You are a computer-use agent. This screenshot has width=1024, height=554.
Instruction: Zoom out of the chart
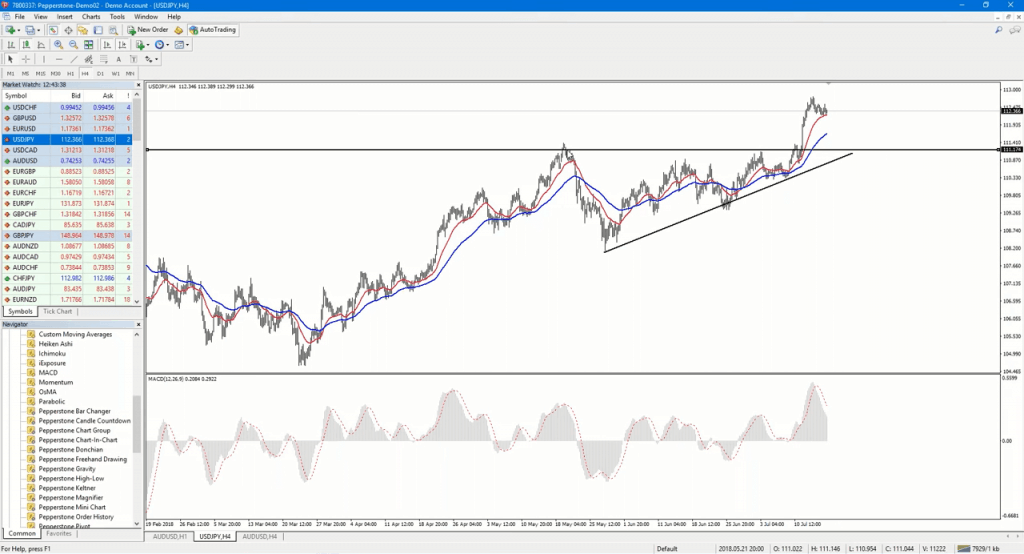73,44
